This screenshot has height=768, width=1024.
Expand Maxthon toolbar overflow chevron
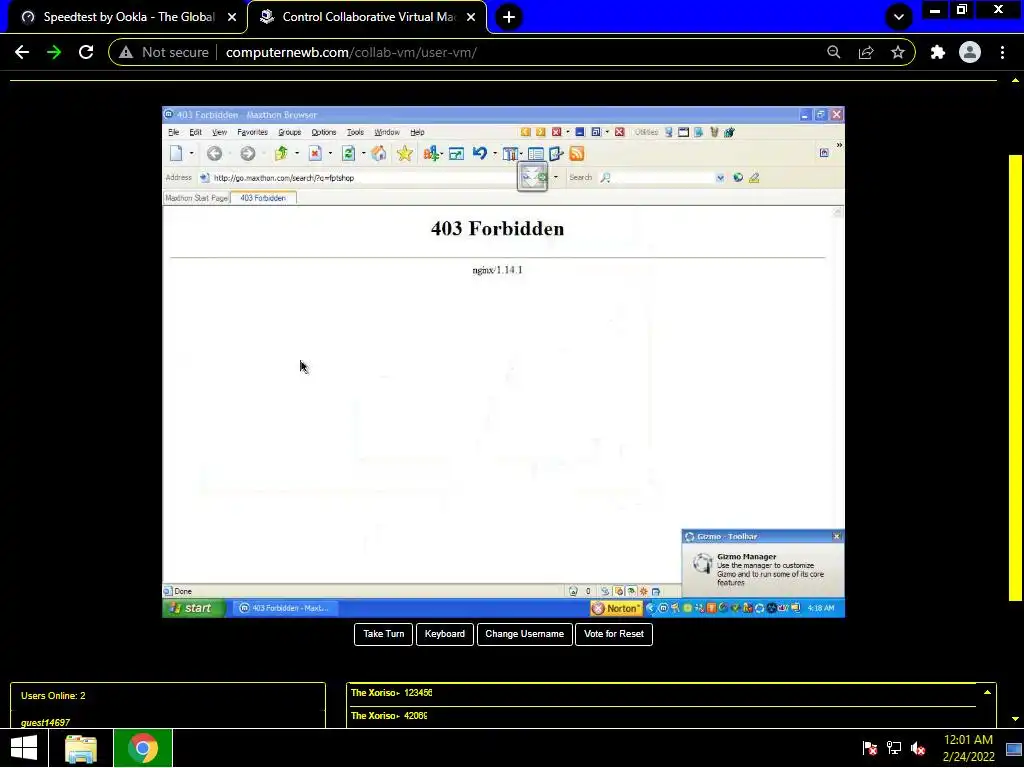pyautogui.click(x=839, y=146)
